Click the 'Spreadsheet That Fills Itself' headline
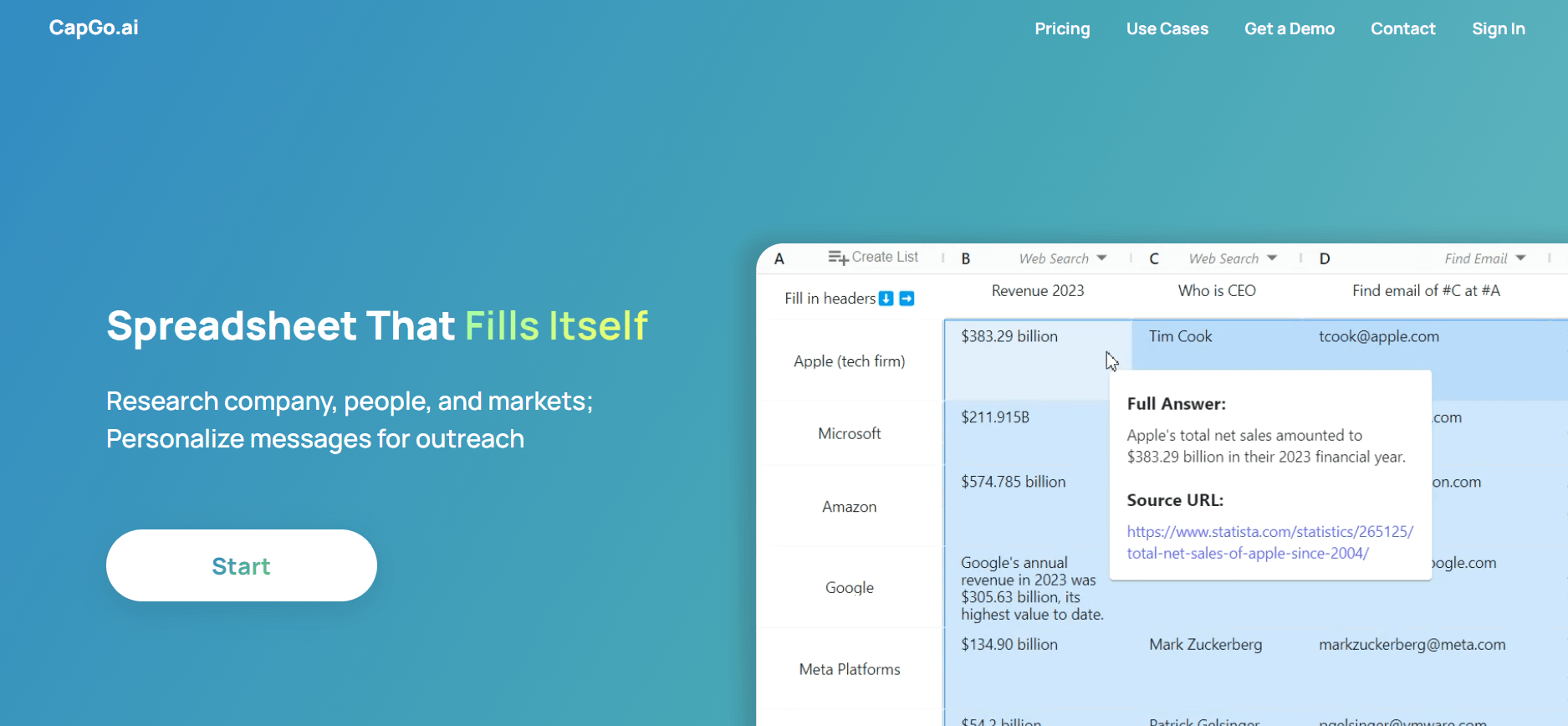This screenshot has width=1568, height=726. (x=377, y=325)
